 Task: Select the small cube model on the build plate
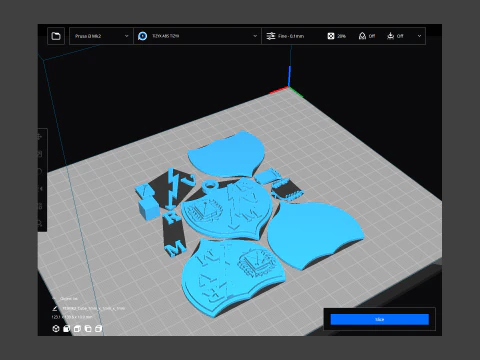click(149, 209)
